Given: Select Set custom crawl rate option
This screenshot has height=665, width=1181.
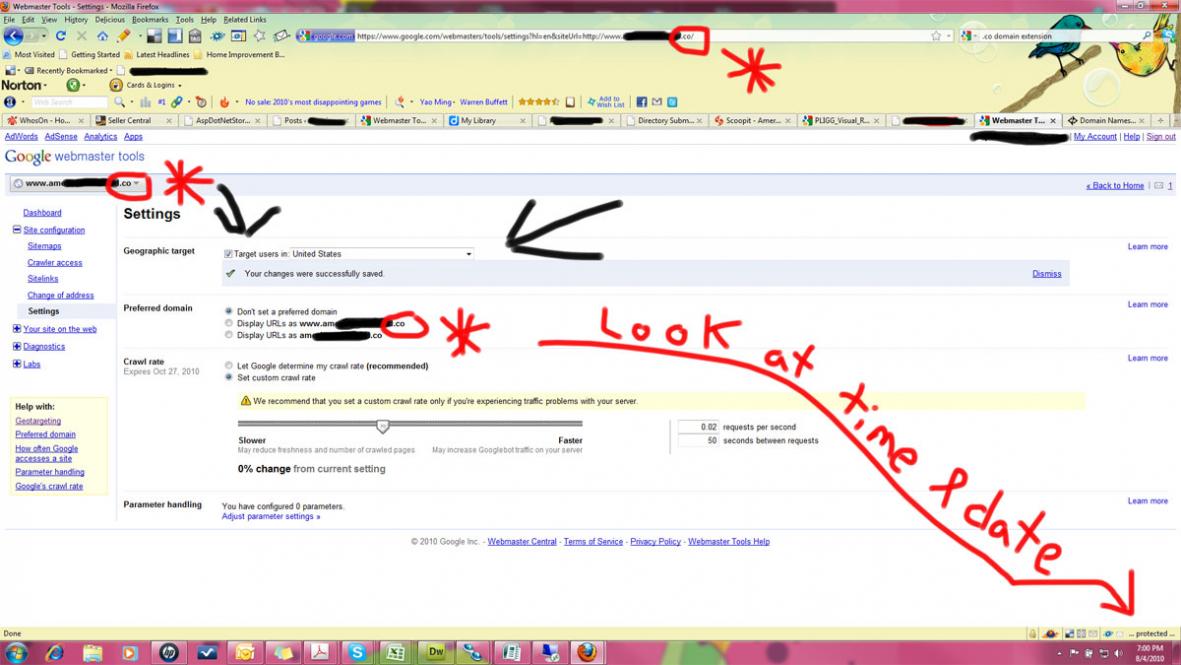Looking at the screenshot, I should coord(228,377).
